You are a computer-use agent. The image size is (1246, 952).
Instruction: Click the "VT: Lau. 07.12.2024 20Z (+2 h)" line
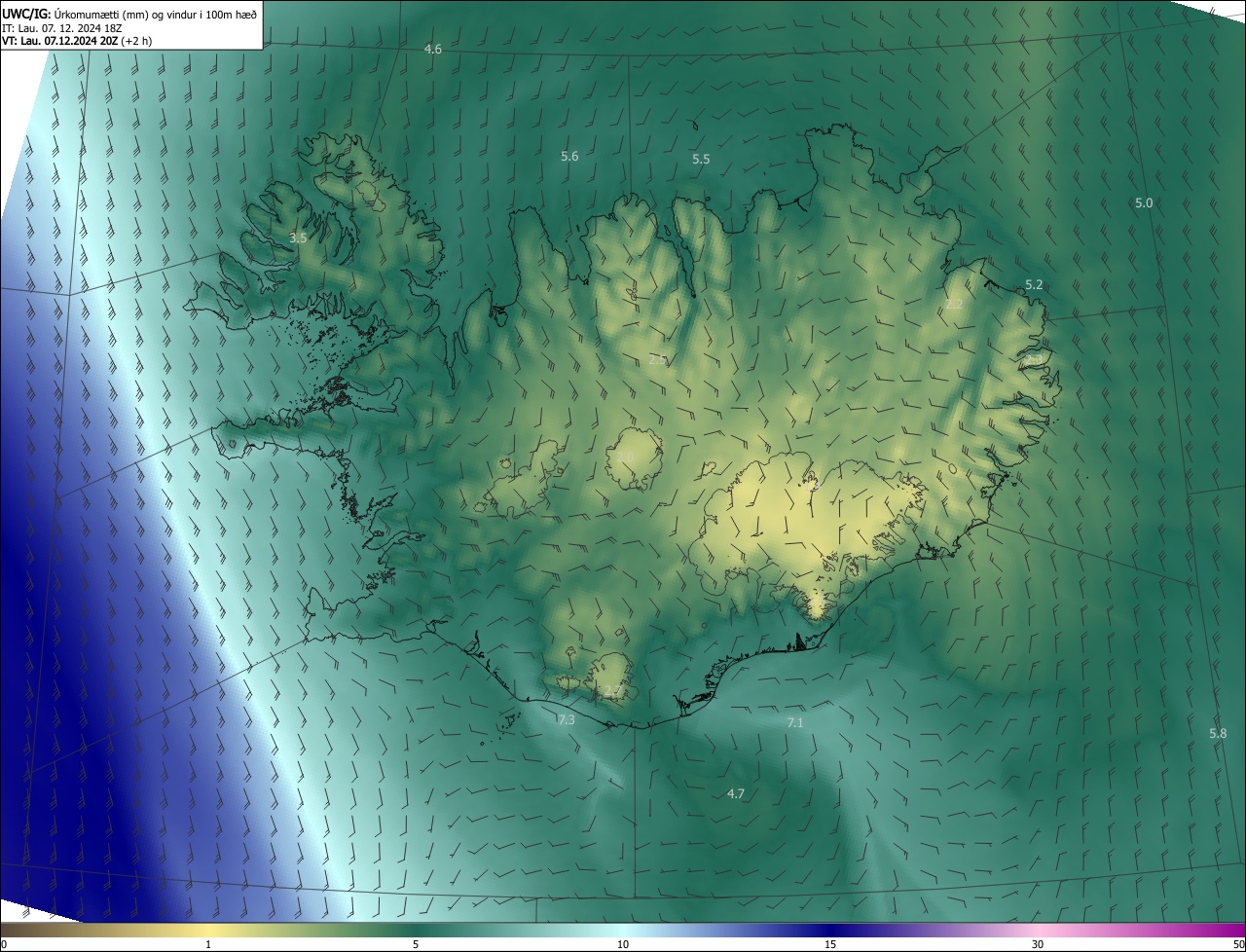tap(77, 41)
